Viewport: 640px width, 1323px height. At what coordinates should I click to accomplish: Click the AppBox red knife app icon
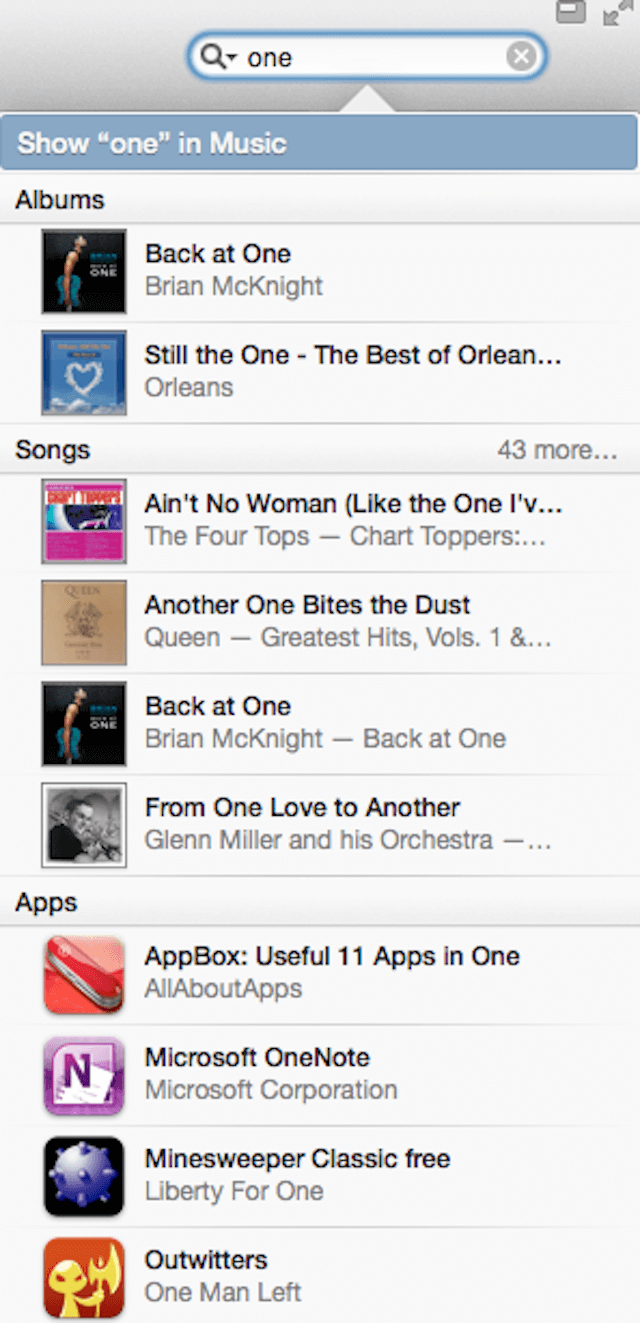[84, 975]
